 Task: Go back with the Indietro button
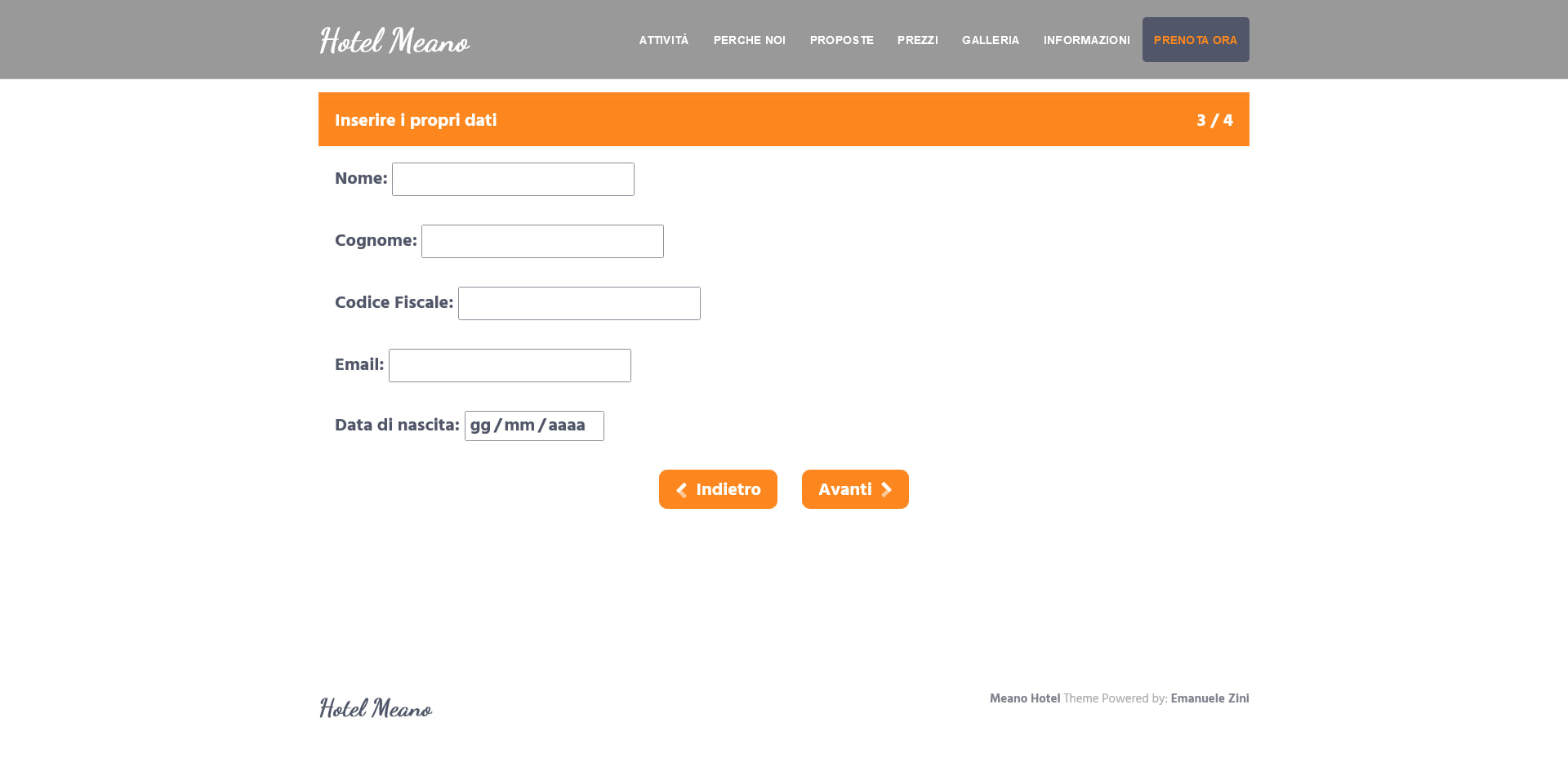[718, 489]
